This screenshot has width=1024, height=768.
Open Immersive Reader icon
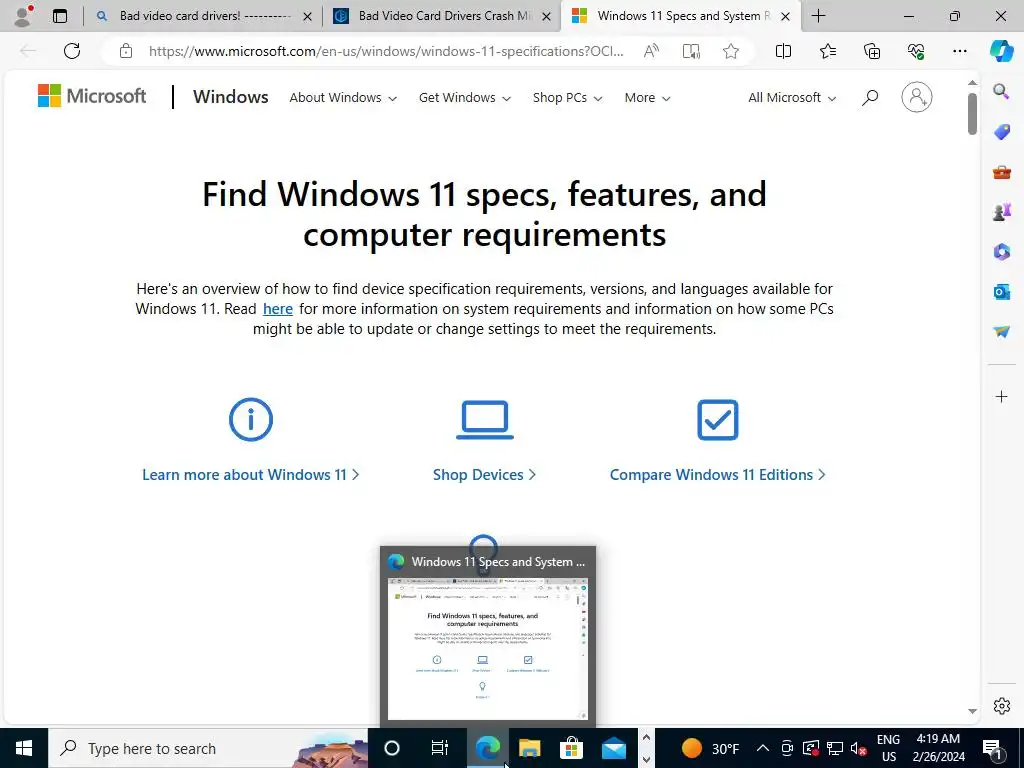(x=691, y=51)
